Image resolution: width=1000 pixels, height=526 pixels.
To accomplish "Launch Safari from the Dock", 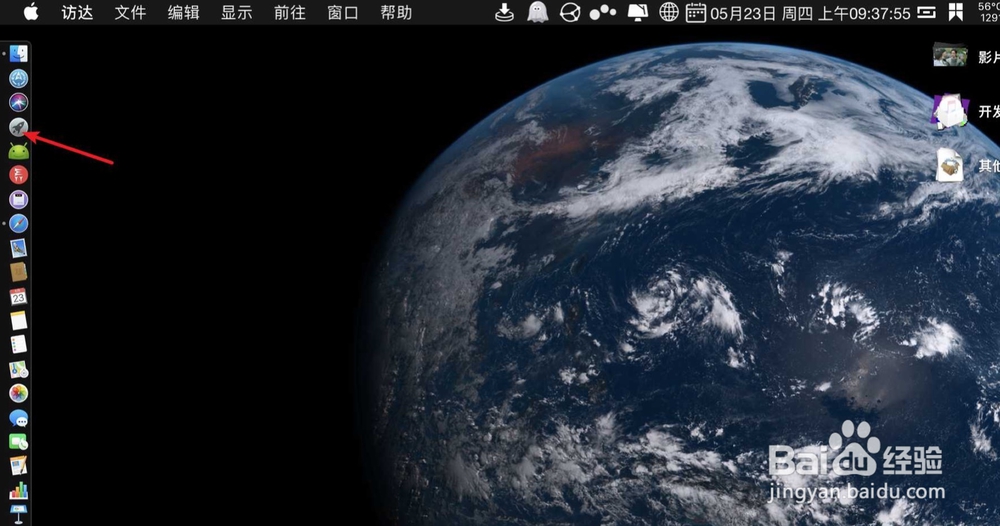I will click(18, 224).
